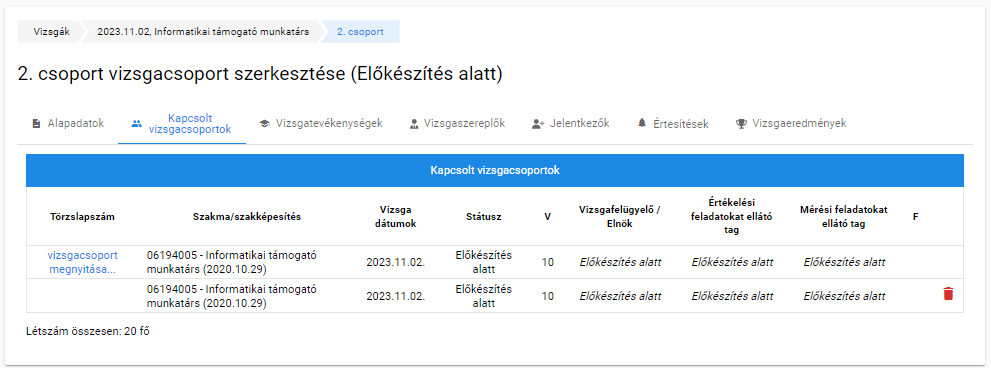
Task: Click the Alapadatok document icon
Action: [x=36, y=124]
